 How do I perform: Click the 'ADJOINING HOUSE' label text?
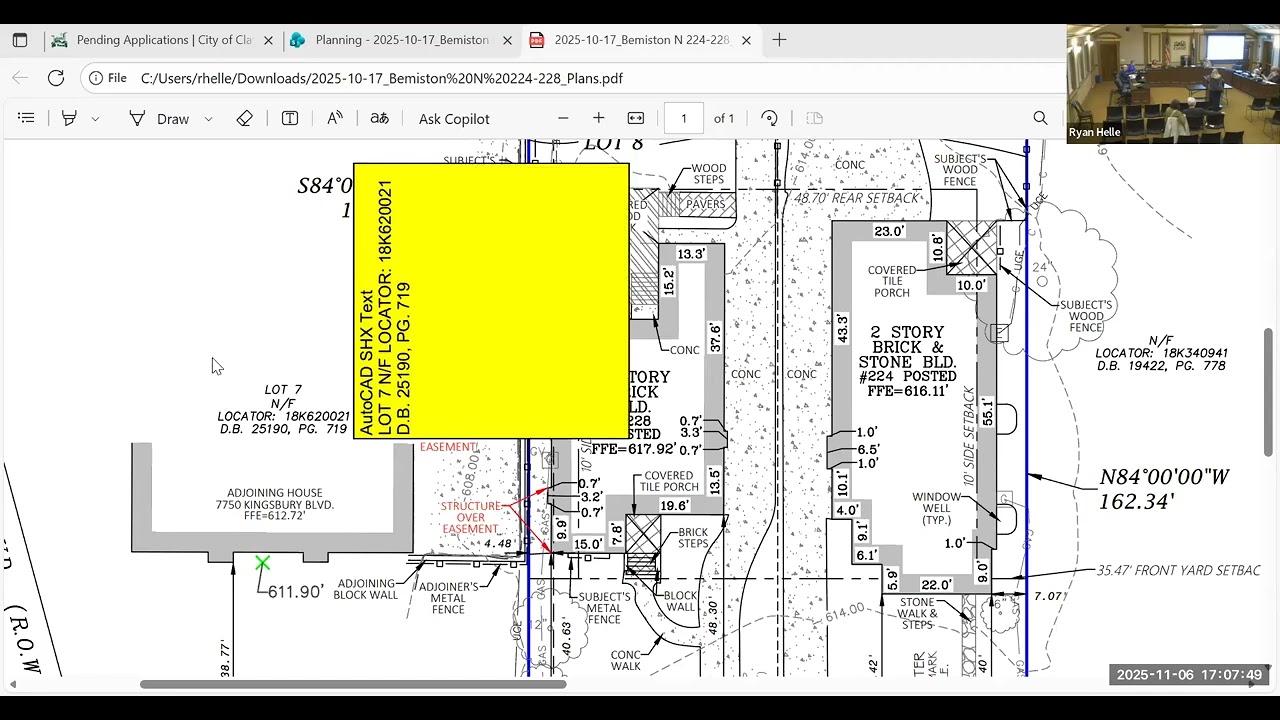(x=274, y=493)
